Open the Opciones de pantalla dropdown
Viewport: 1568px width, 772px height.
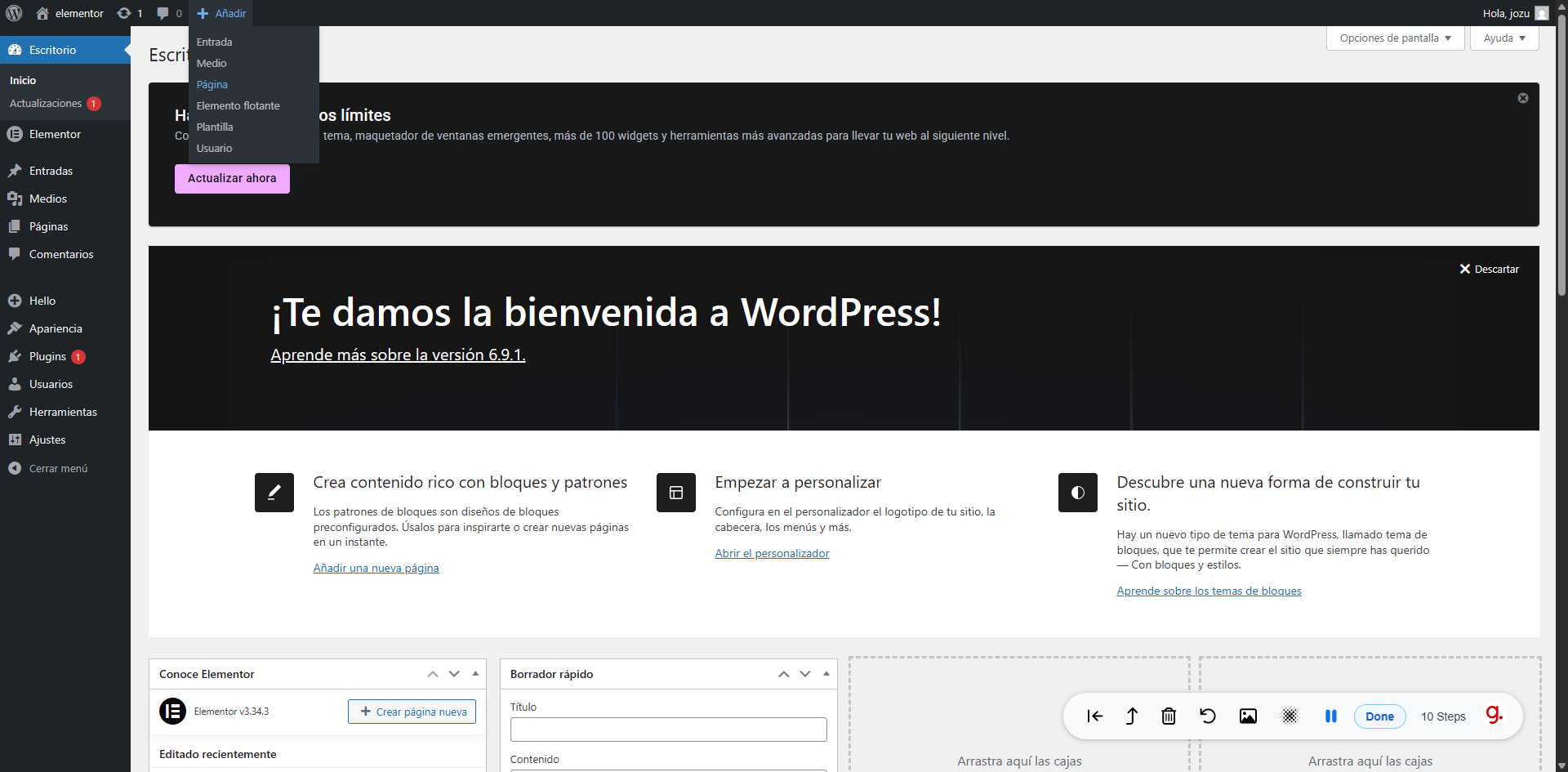pyautogui.click(x=1394, y=38)
